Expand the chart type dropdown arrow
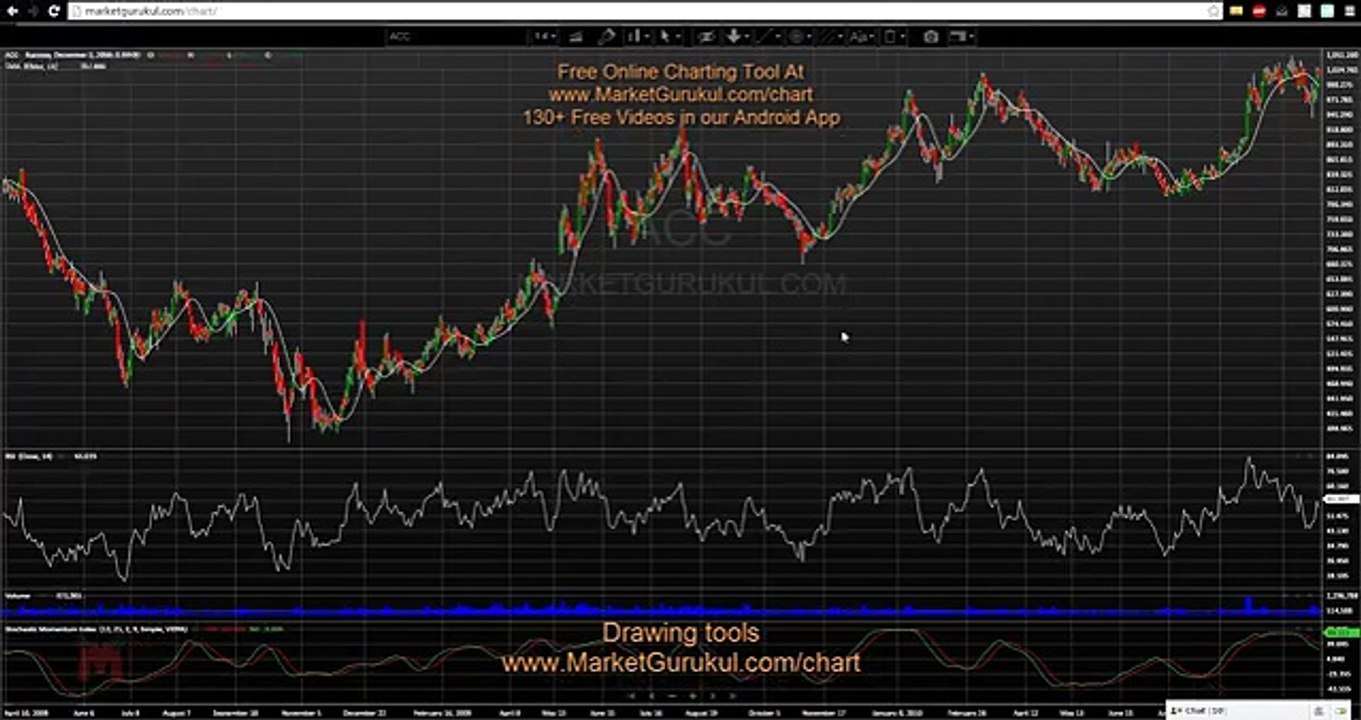Image resolution: width=1361 pixels, height=720 pixels. pyautogui.click(x=648, y=37)
